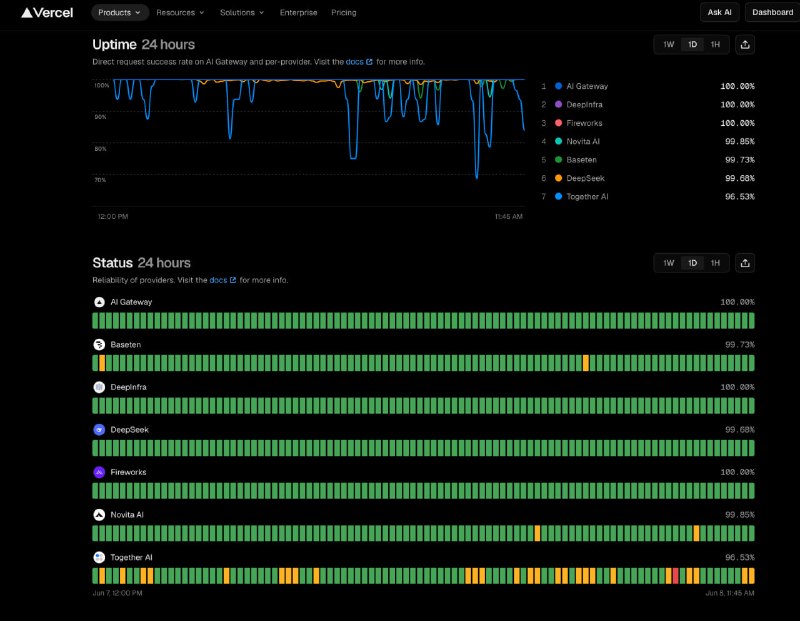Click Fireworks red legend dot

(558, 123)
